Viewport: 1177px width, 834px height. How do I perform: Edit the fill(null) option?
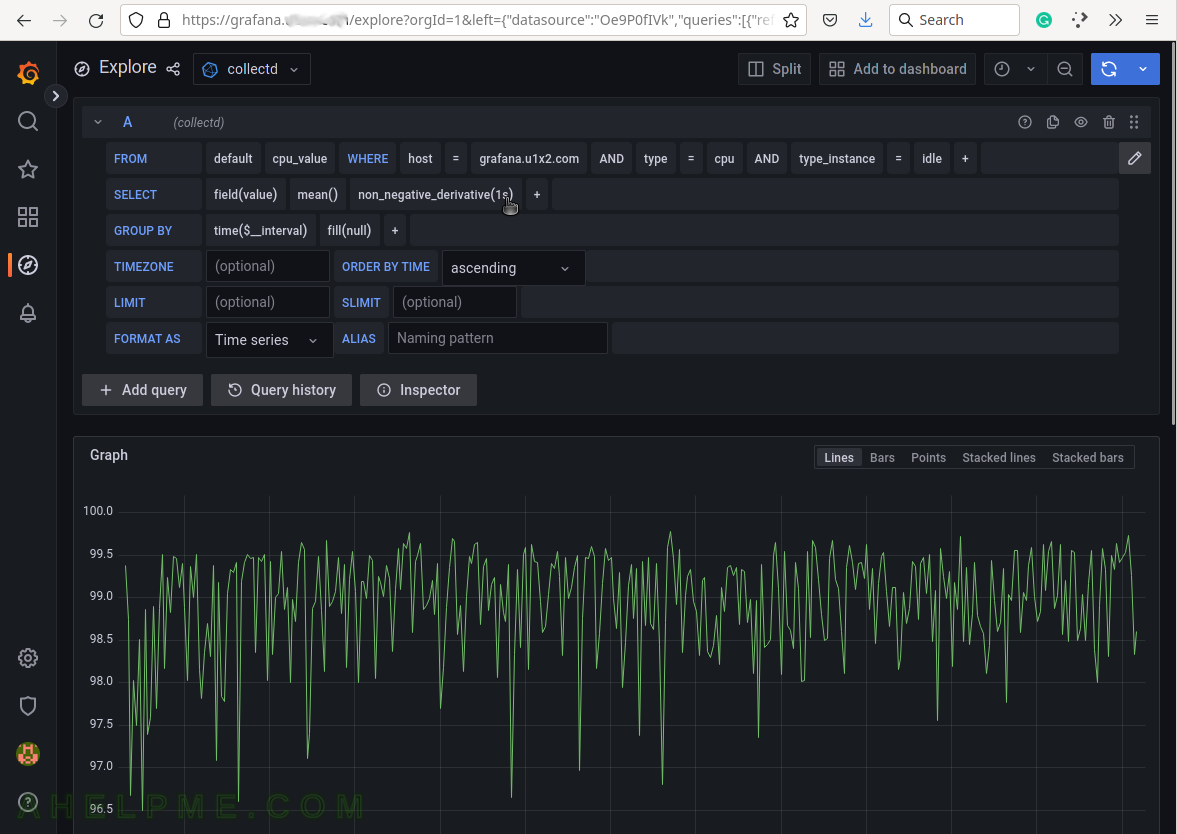349,230
